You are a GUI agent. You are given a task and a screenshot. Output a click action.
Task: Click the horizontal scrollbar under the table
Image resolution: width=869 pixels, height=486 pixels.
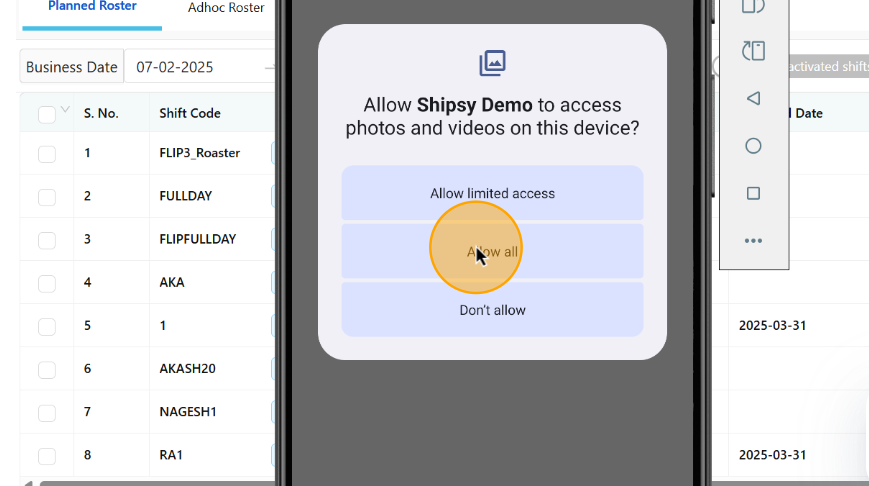point(158,483)
